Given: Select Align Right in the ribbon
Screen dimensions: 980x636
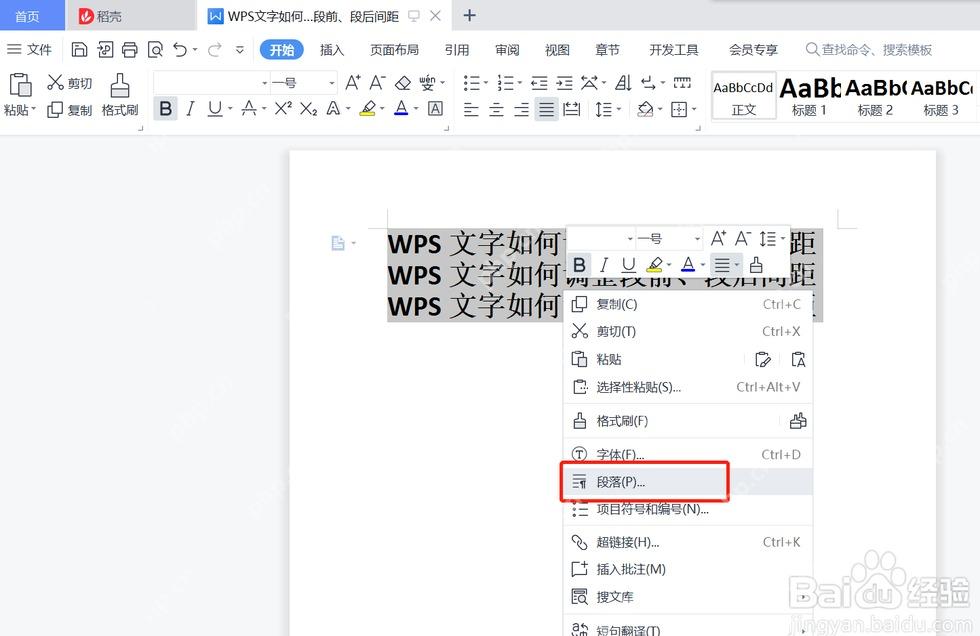Looking at the screenshot, I should pyautogui.click(x=521, y=109).
